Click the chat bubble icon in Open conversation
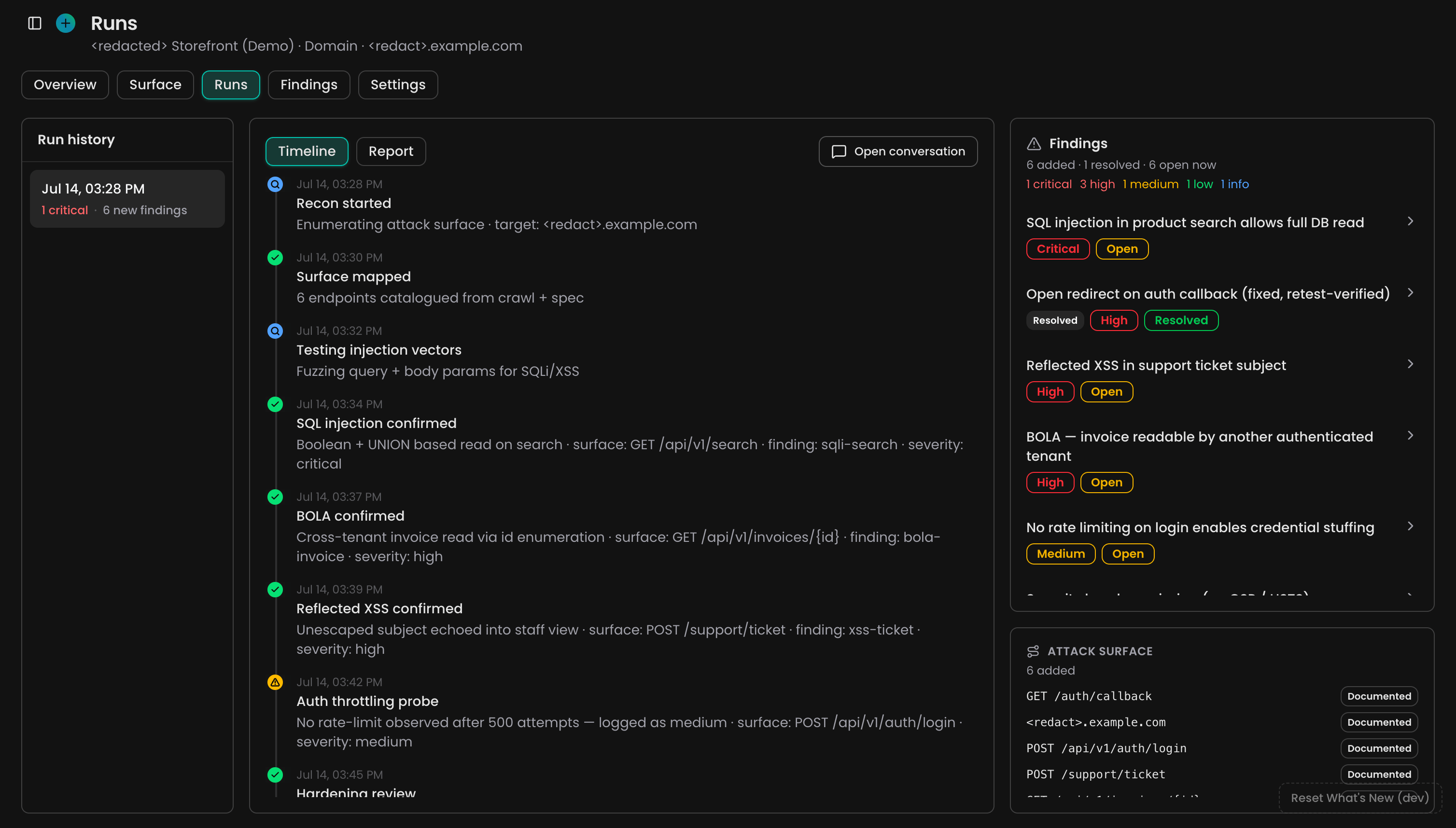1456x828 pixels. coord(839,152)
